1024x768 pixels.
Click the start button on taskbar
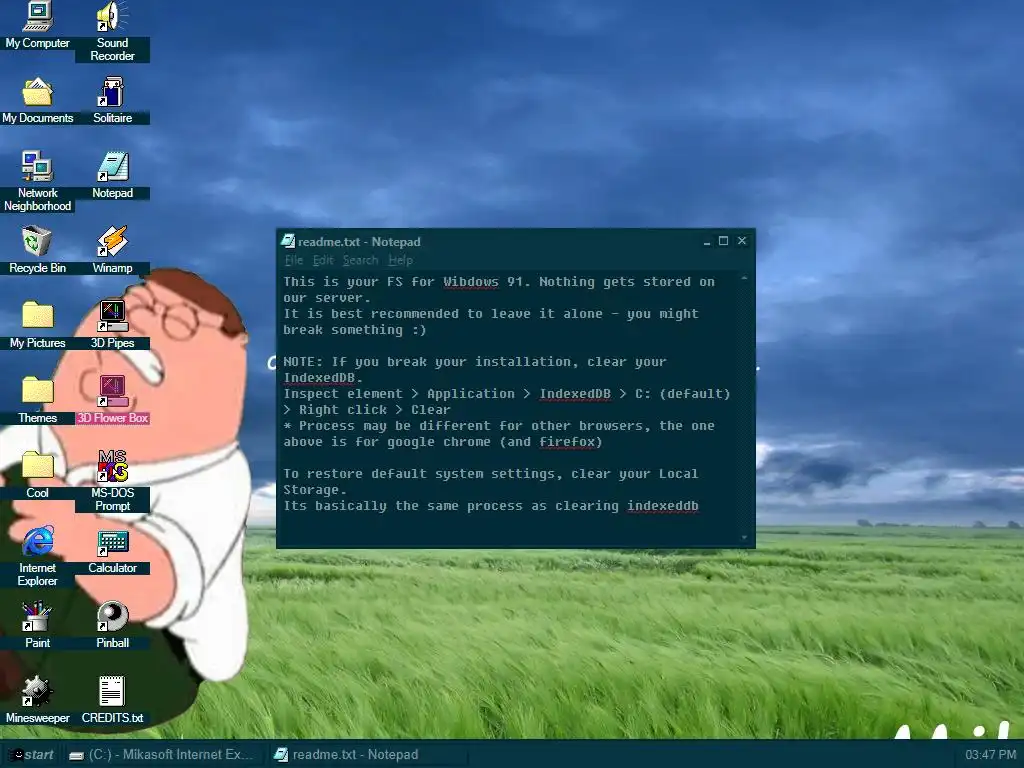coord(31,754)
